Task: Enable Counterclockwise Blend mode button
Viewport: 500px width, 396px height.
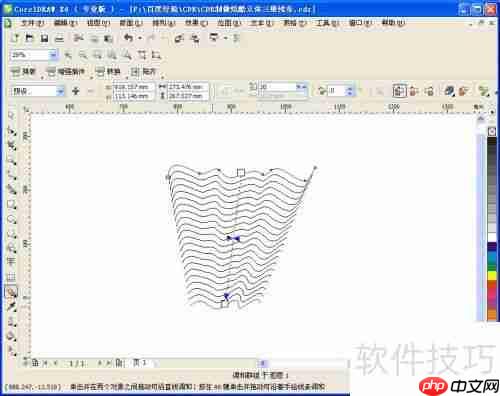Action: pos(429,91)
